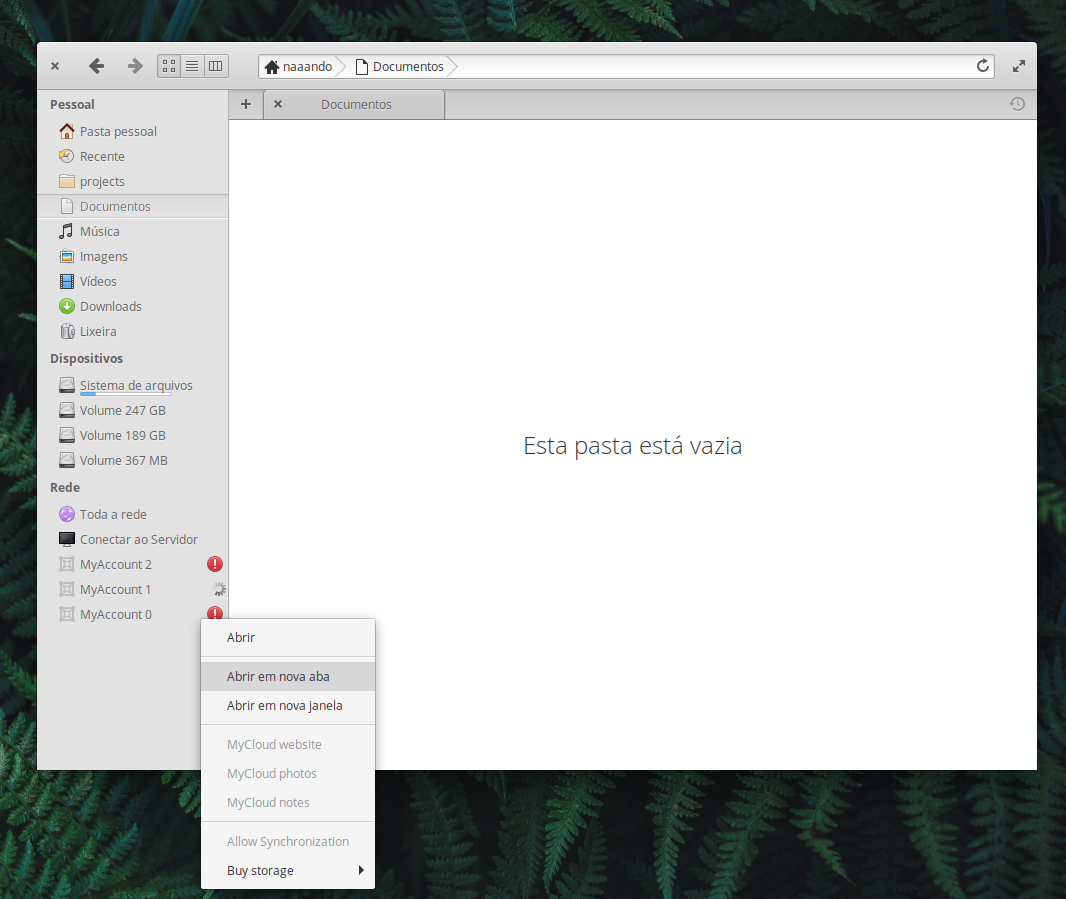This screenshot has width=1066, height=899.
Task: Click the music note icon of Música
Action: [x=66, y=231]
